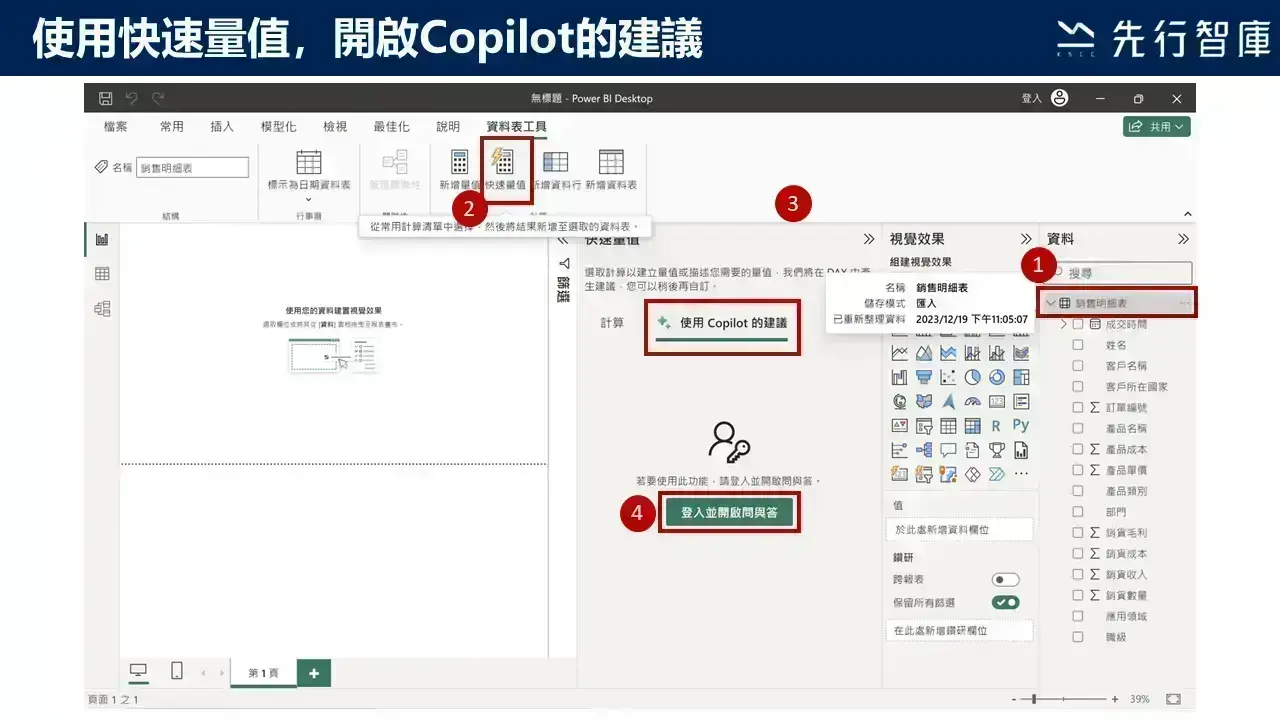Switch to mobile layout icon at bottom
The width and height of the screenshot is (1280, 720).
point(176,671)
